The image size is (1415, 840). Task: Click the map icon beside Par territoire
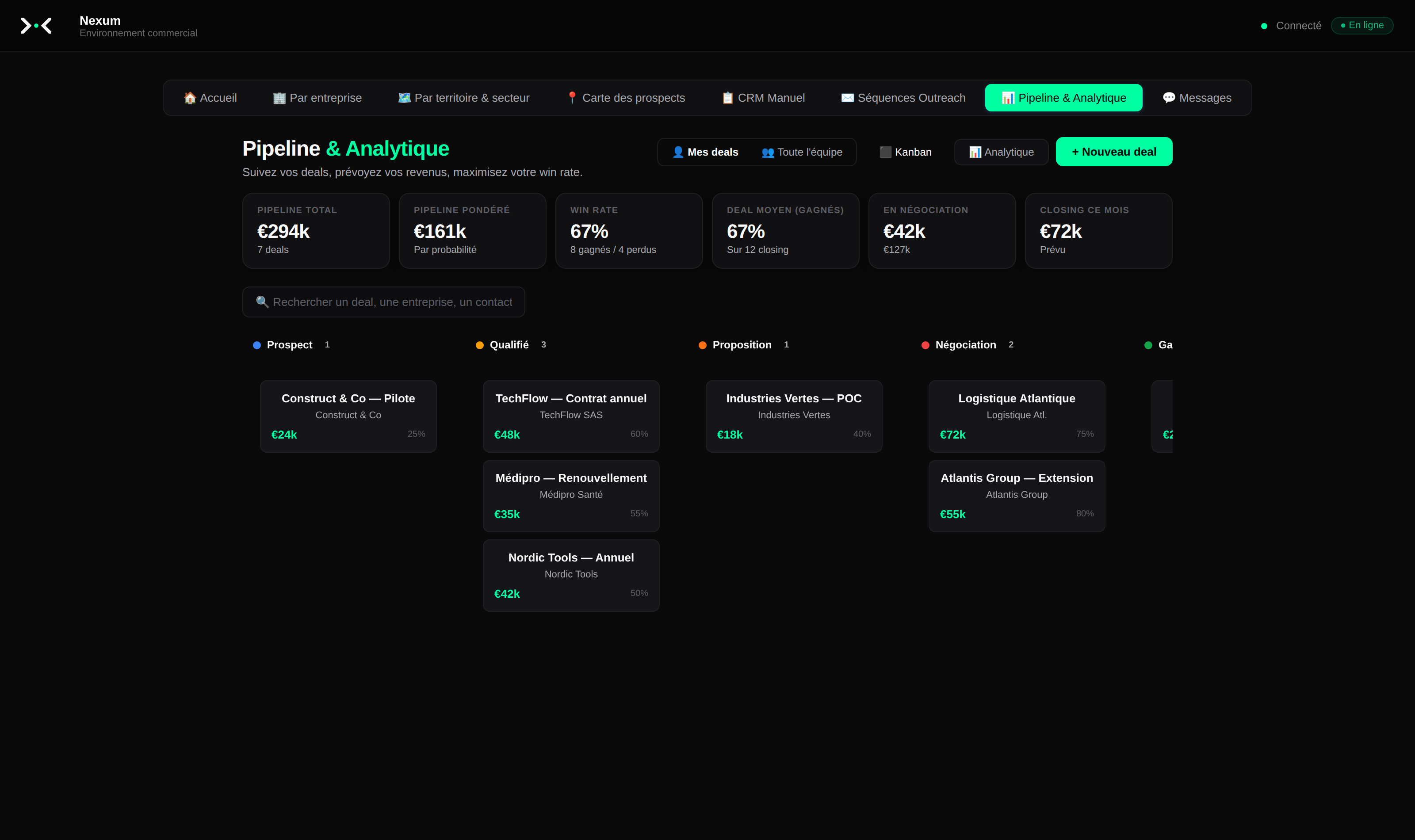tap(404, 98)
